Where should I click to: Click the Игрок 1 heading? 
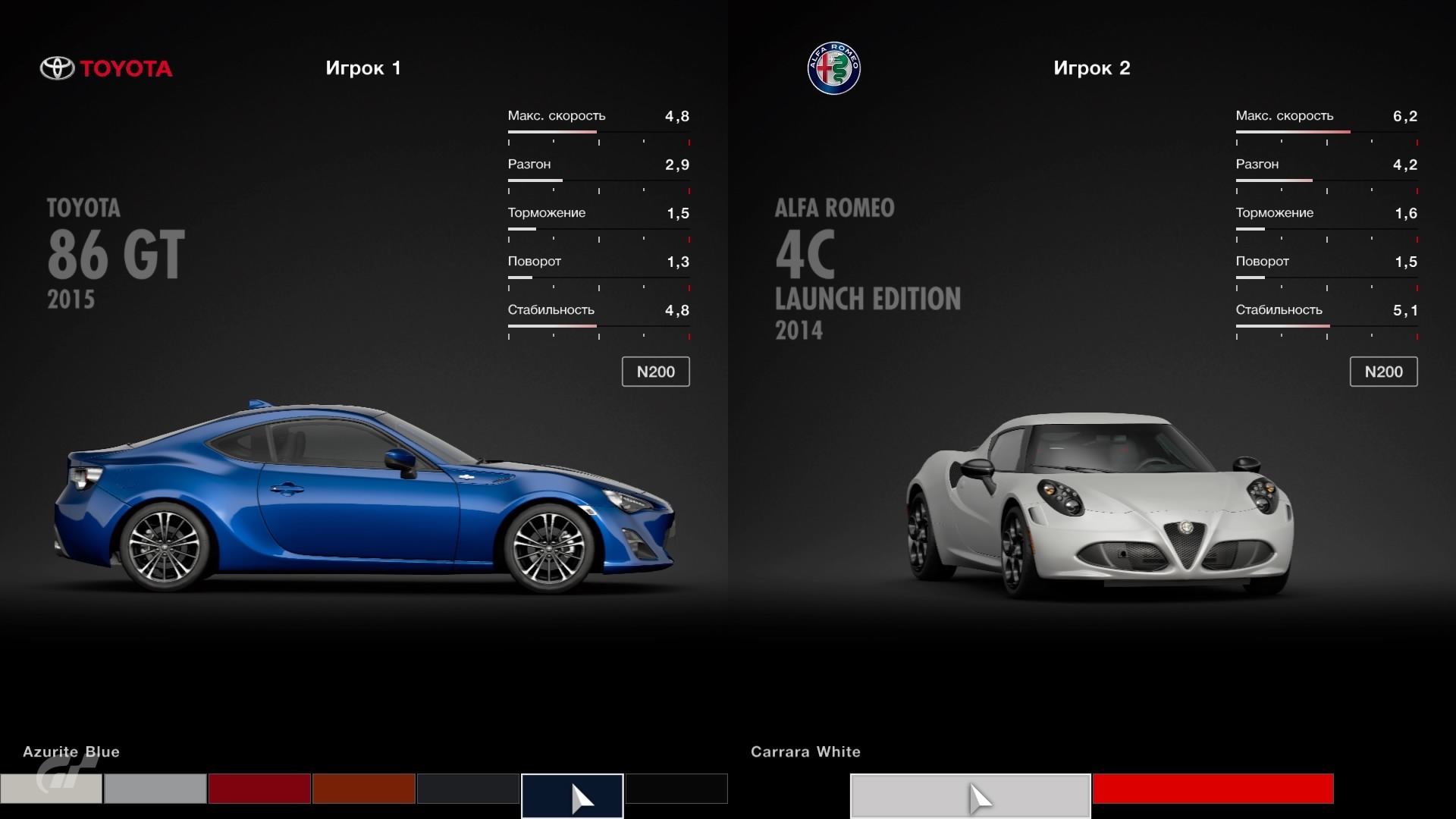363,68
